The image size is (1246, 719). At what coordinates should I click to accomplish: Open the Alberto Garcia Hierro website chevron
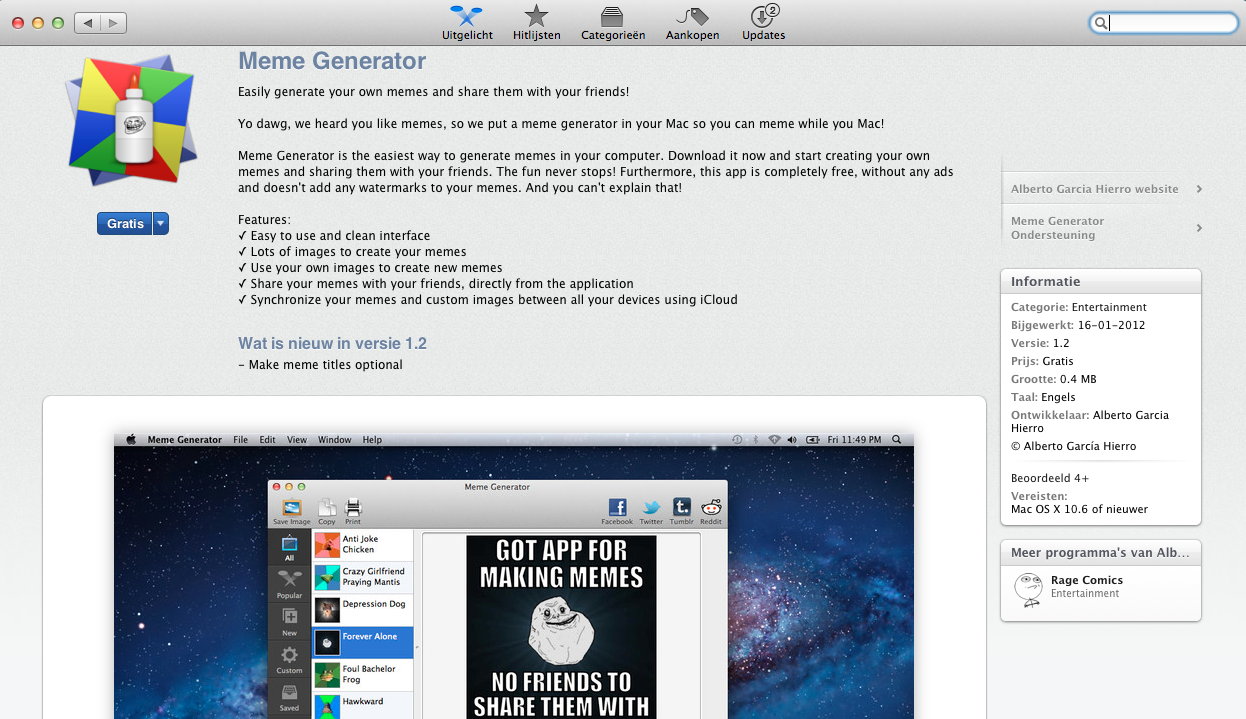pyautogui.click(x=1198, y=189)
